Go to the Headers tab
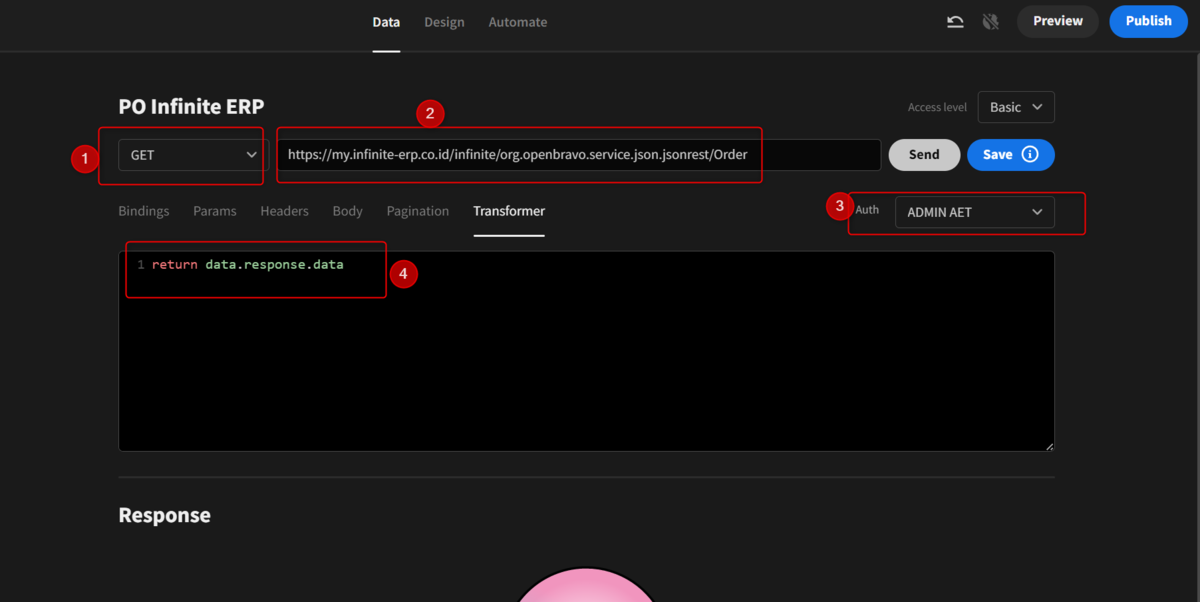This screenshot has width=1200, height=602. pos(284,211)
